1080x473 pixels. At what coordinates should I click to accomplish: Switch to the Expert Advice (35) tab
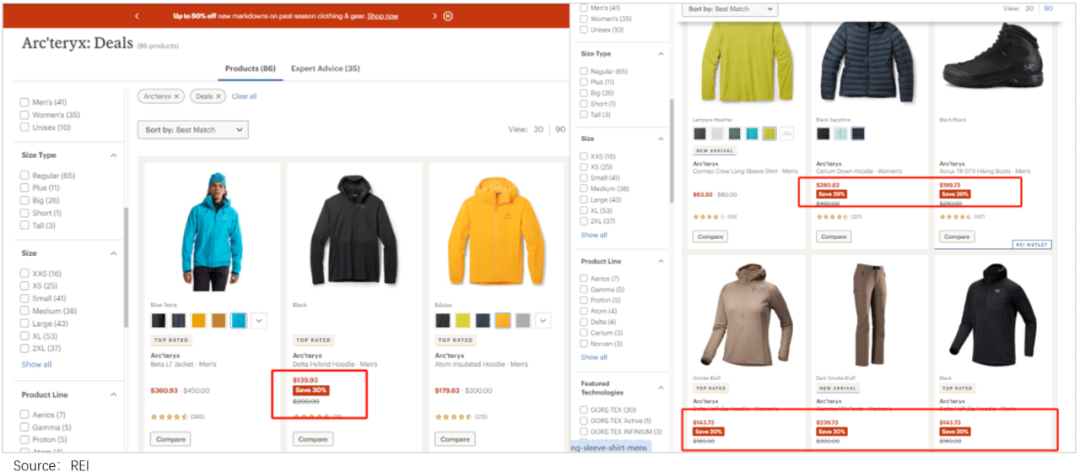325,68
